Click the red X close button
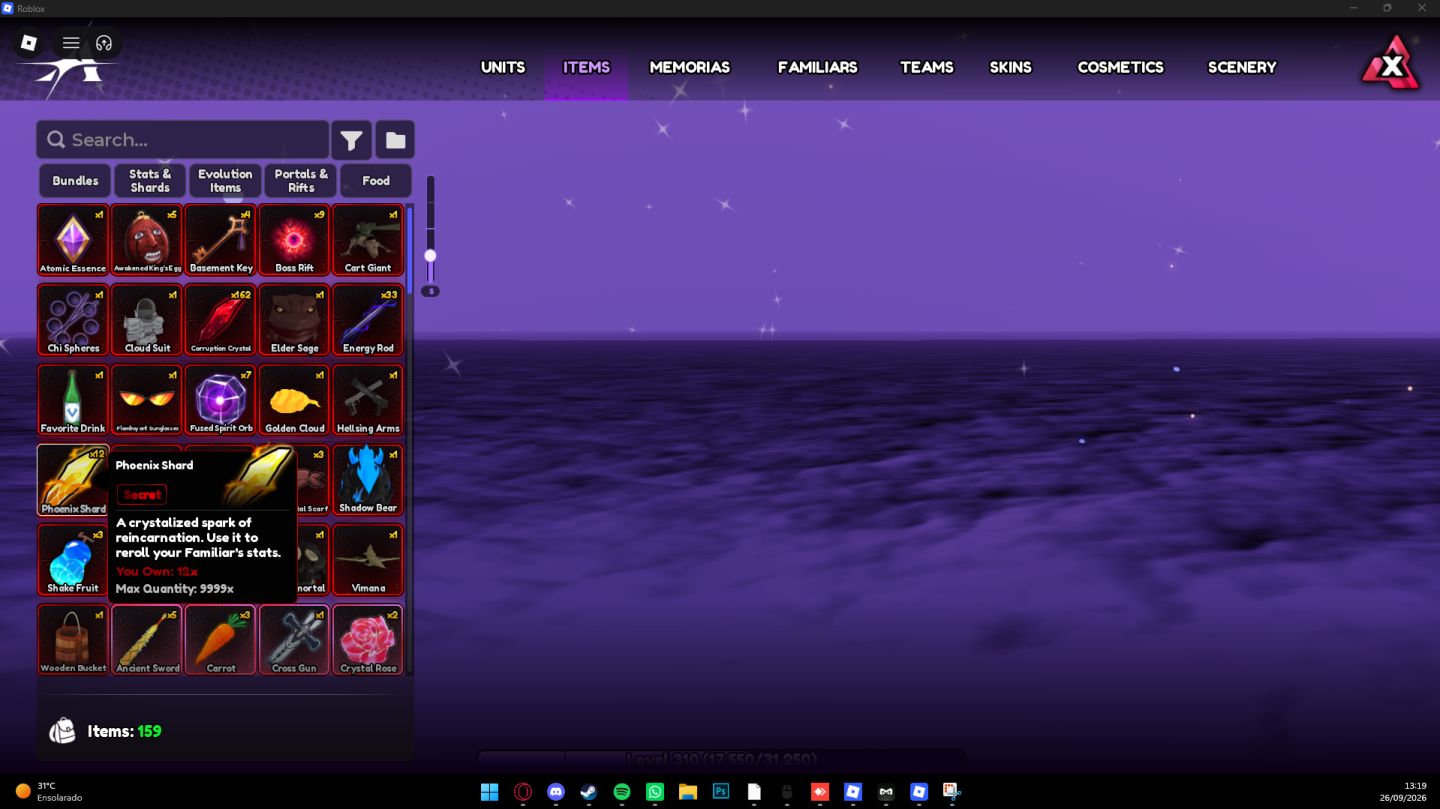The image size is (1440, 809). [1391, 65]
